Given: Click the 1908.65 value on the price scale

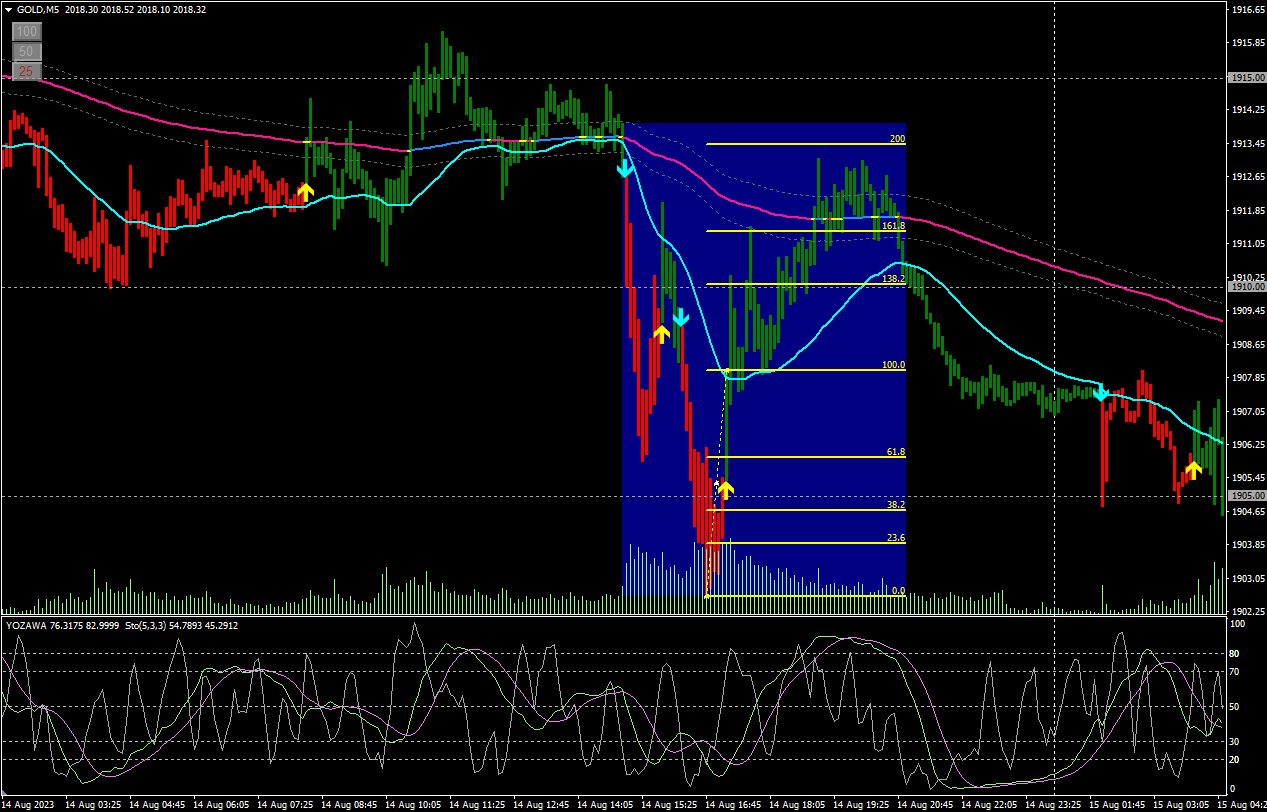Looking at the screenshot, I should coord(1247,345).
